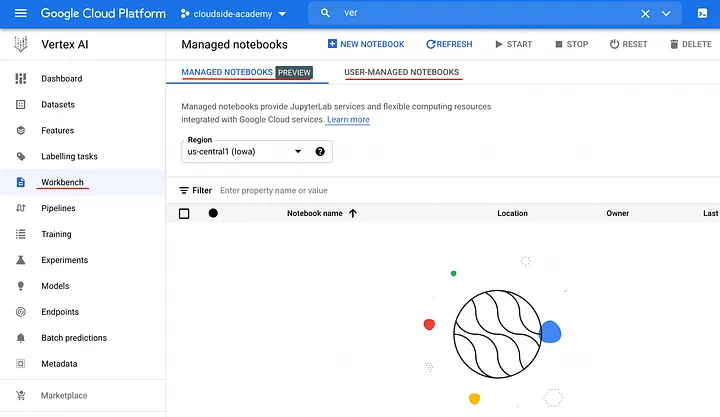Click the PREVIEW badge
Image resolution: width=720 pixels, height=417 pixels.
click(x=294, y=73)
